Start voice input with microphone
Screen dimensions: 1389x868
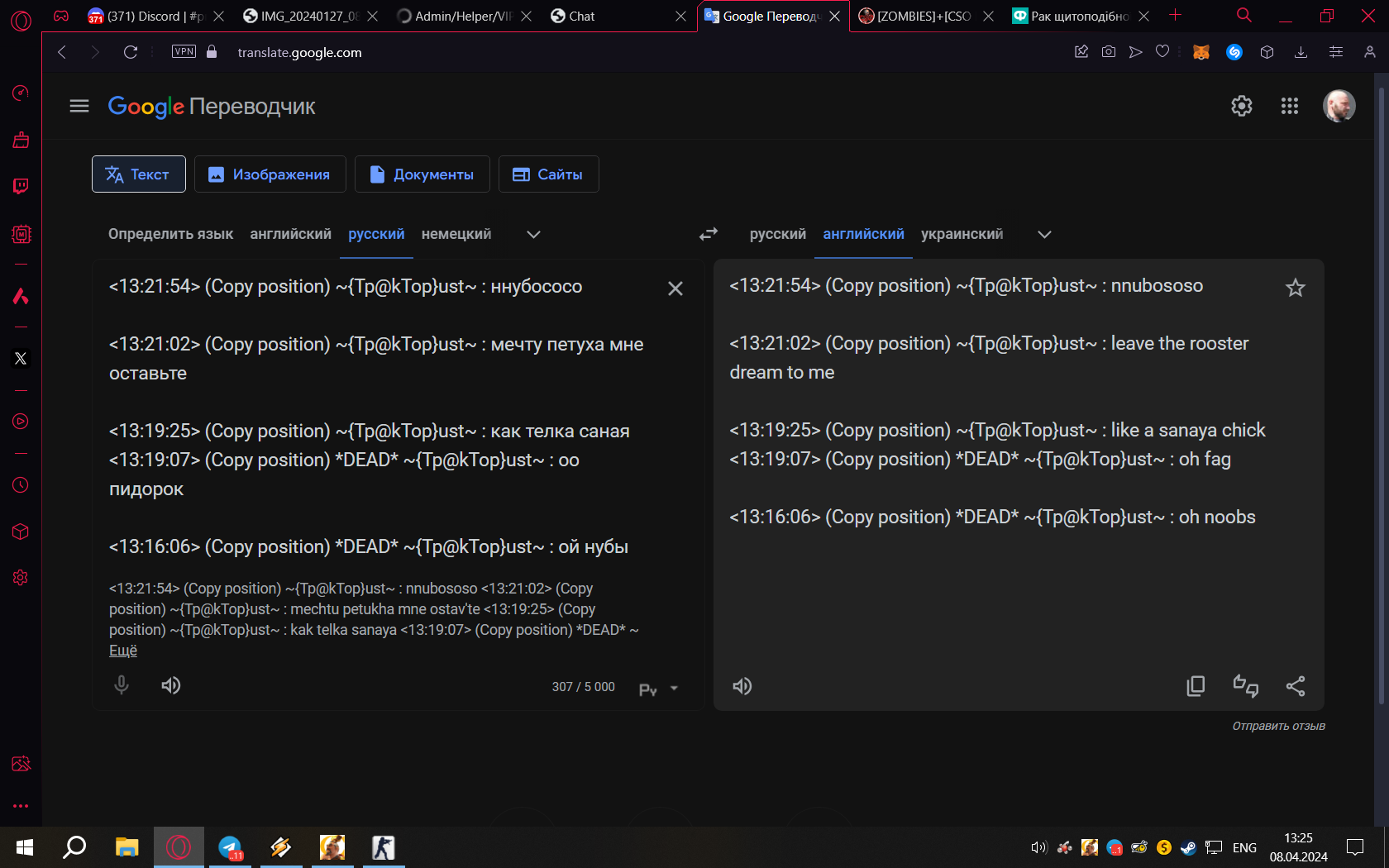[122, 685]
